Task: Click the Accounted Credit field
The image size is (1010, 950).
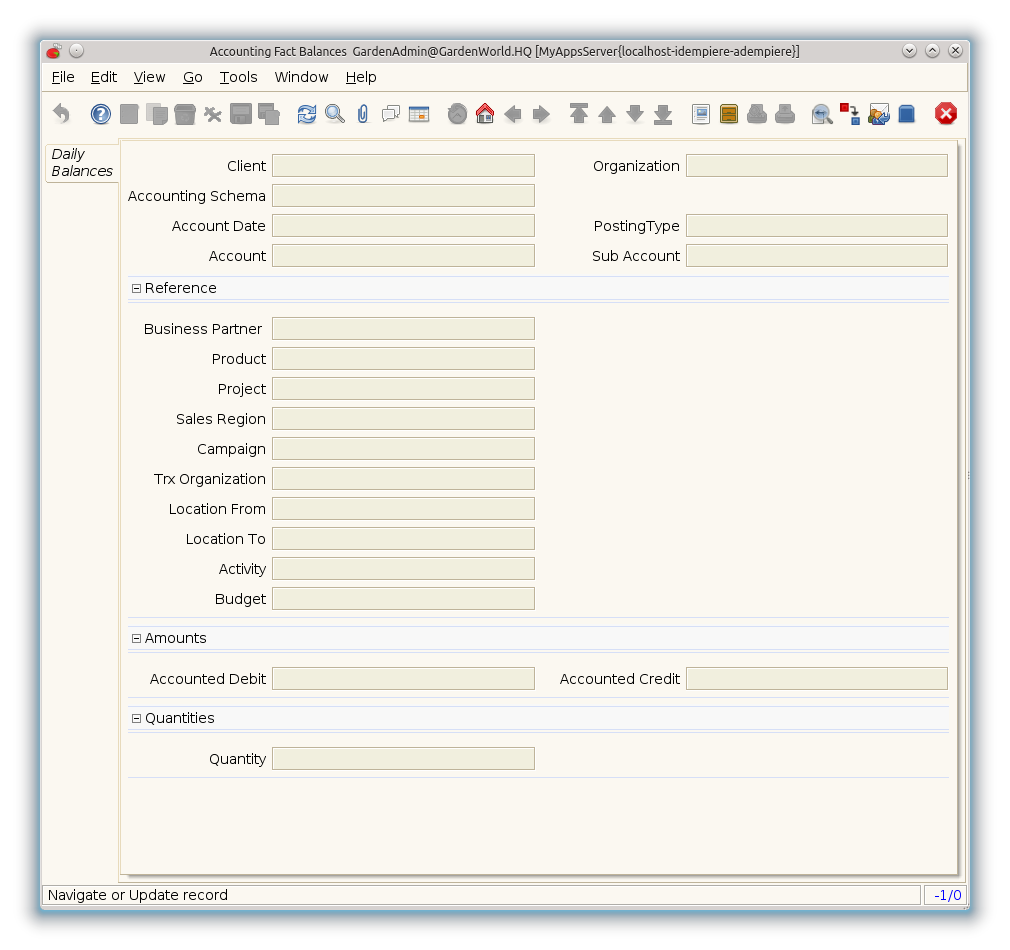Action: pos(816,679)
